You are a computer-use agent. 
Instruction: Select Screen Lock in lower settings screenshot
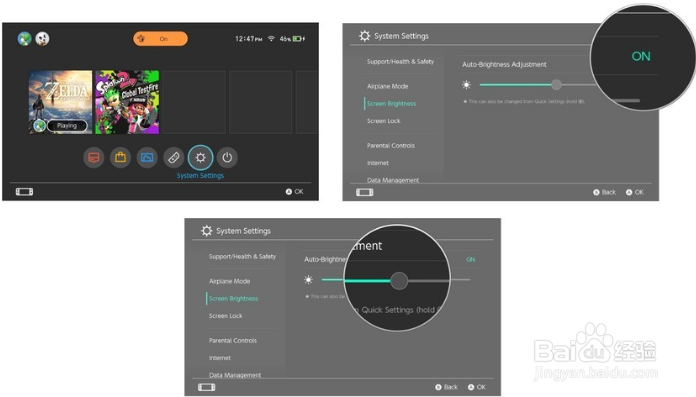coord(225,316)
